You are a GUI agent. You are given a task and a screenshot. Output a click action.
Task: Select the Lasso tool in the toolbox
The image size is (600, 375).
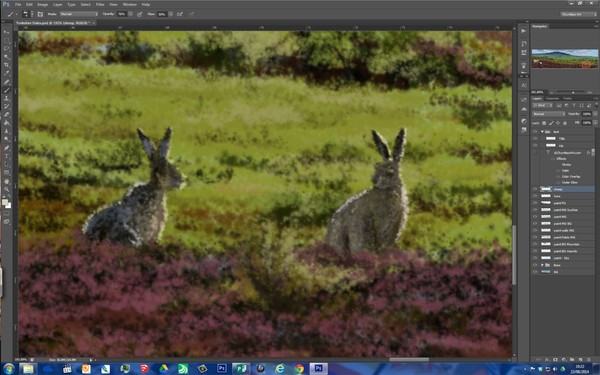pos(7,48)
